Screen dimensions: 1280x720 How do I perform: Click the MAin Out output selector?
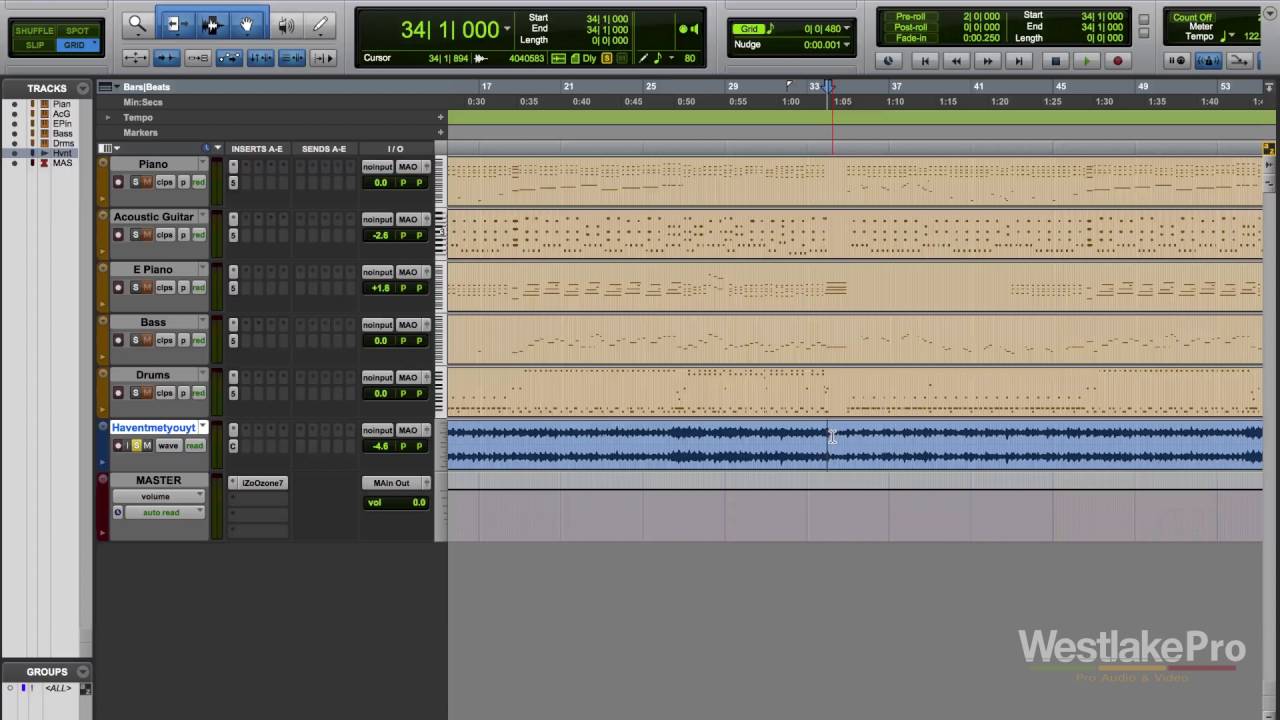(391, 483)
